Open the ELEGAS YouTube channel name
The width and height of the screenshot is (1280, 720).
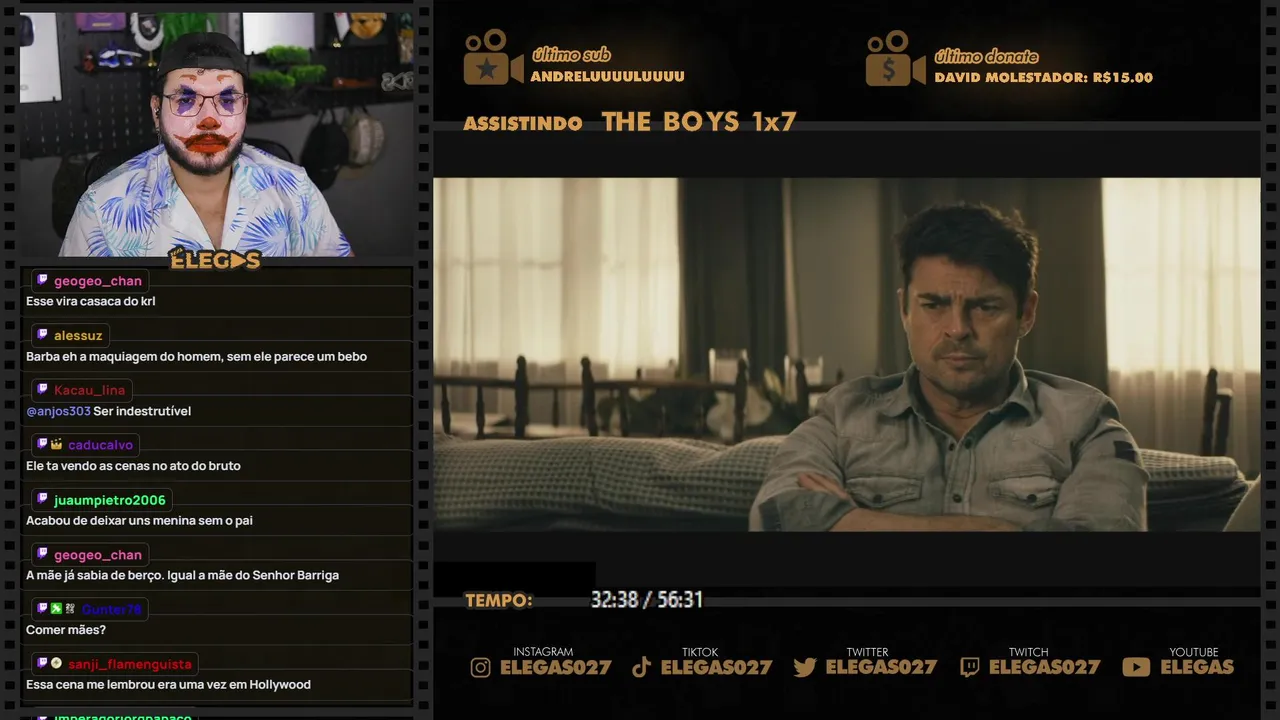pos(1197,667)
